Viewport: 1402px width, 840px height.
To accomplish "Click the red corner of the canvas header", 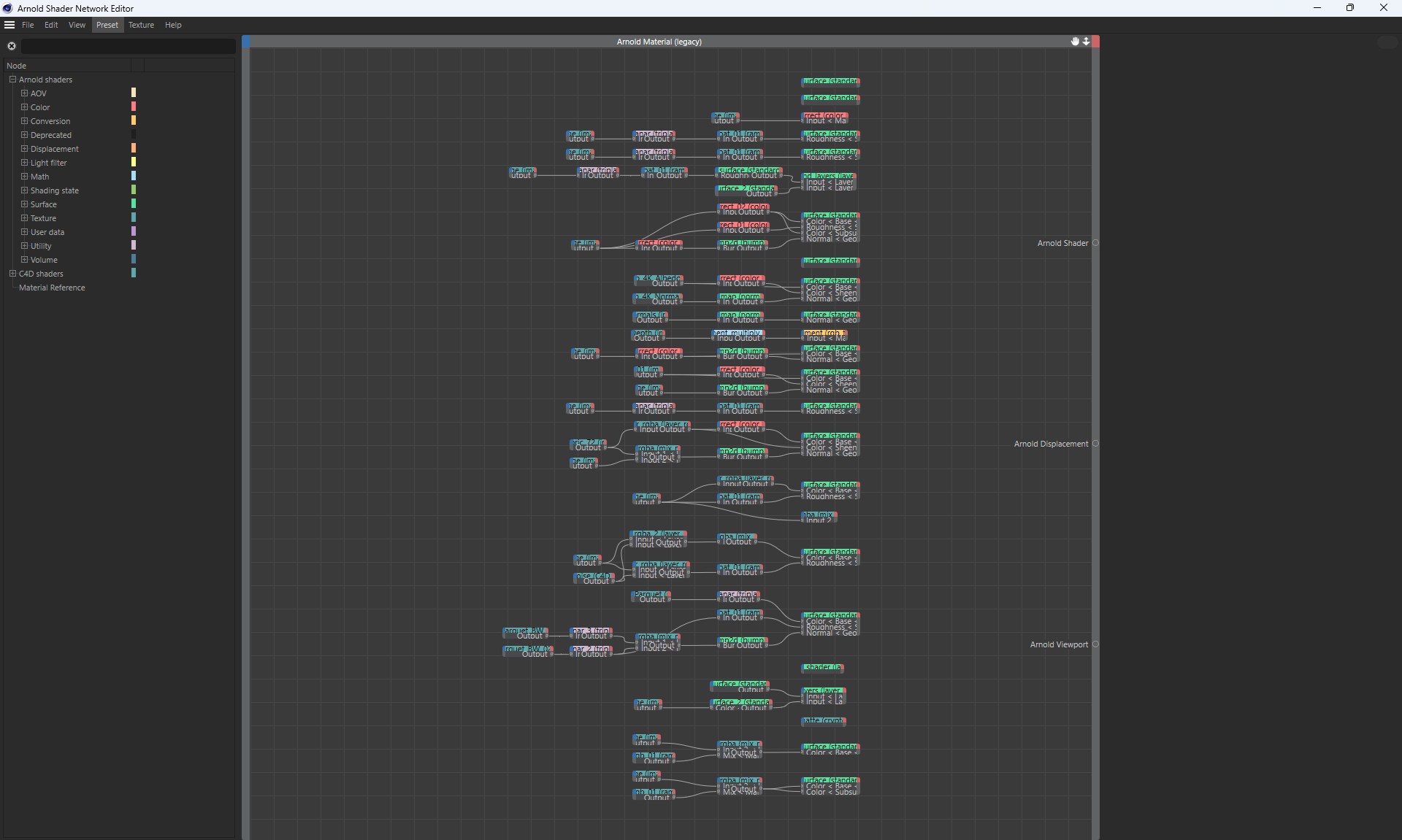I will pyautogui.click(x=1096, y=42).
